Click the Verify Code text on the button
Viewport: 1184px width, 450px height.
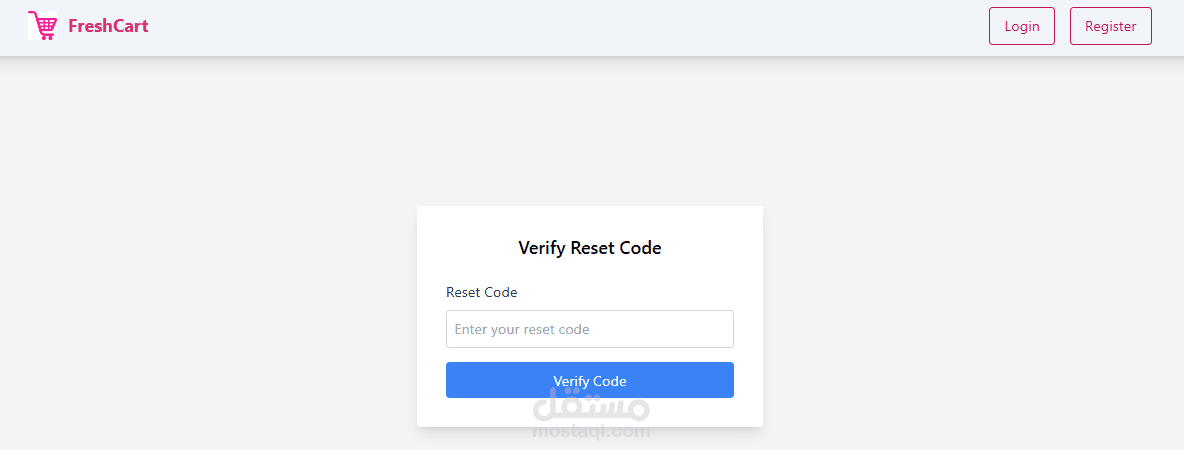(x=590, y=381)
